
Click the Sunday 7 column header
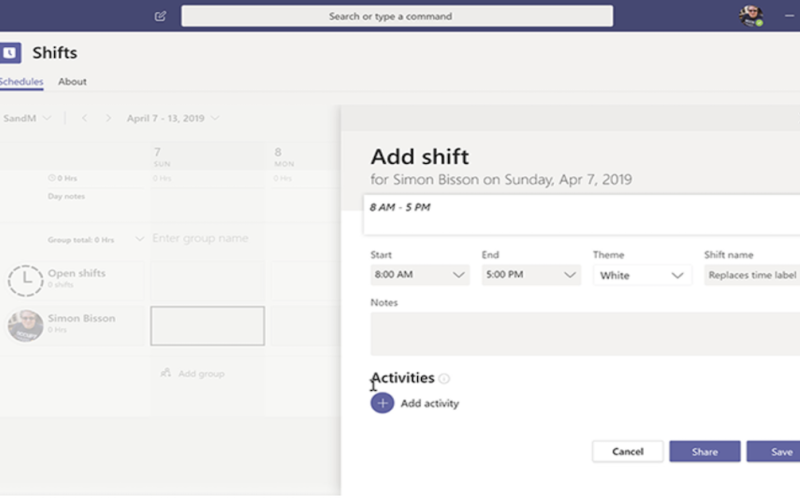207,157
